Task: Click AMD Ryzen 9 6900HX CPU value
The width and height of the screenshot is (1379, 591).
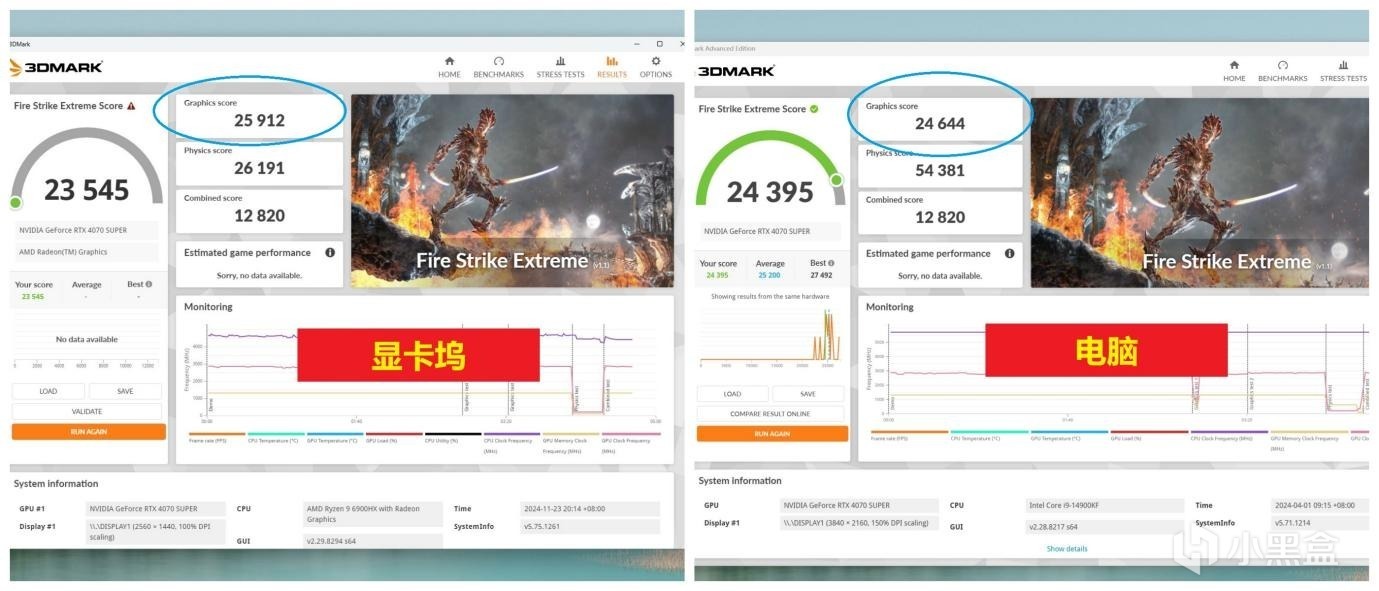Action: click(372, 514)
